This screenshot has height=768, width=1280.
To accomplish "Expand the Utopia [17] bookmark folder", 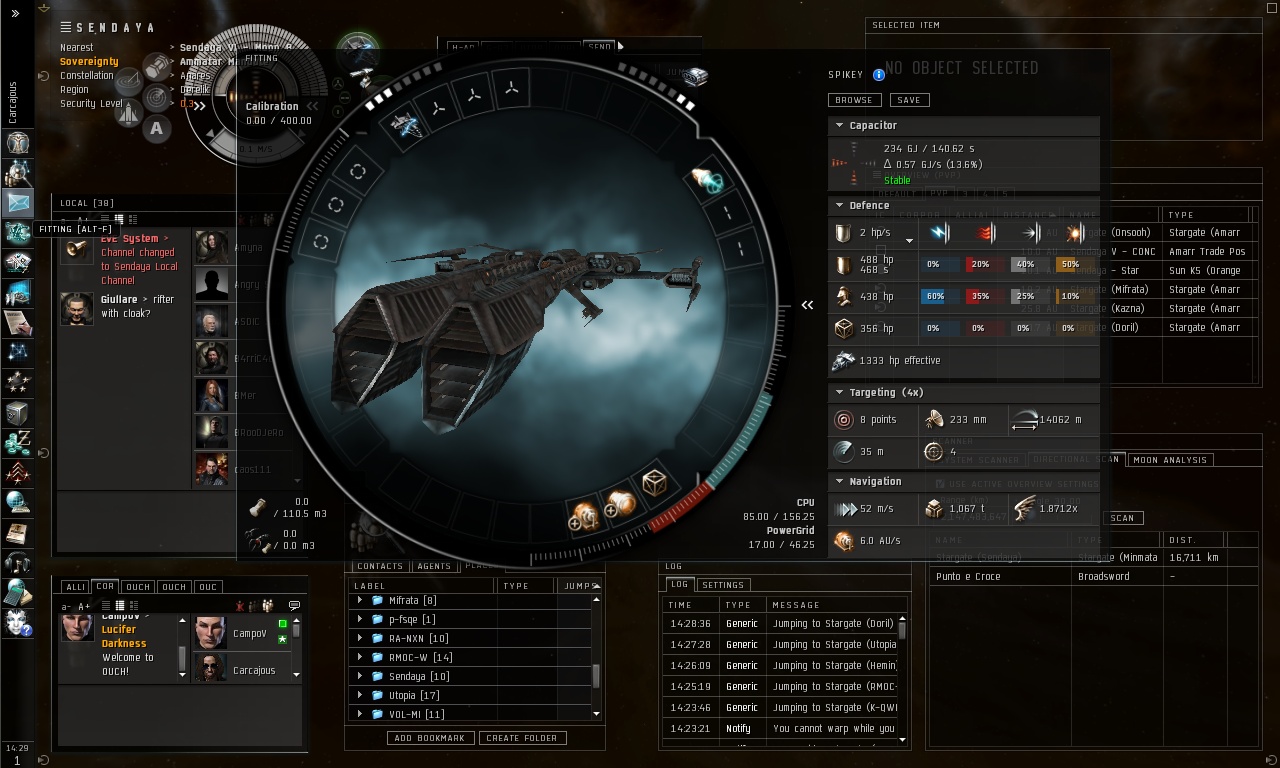I will pyautogui.click(x=360, y=695).
